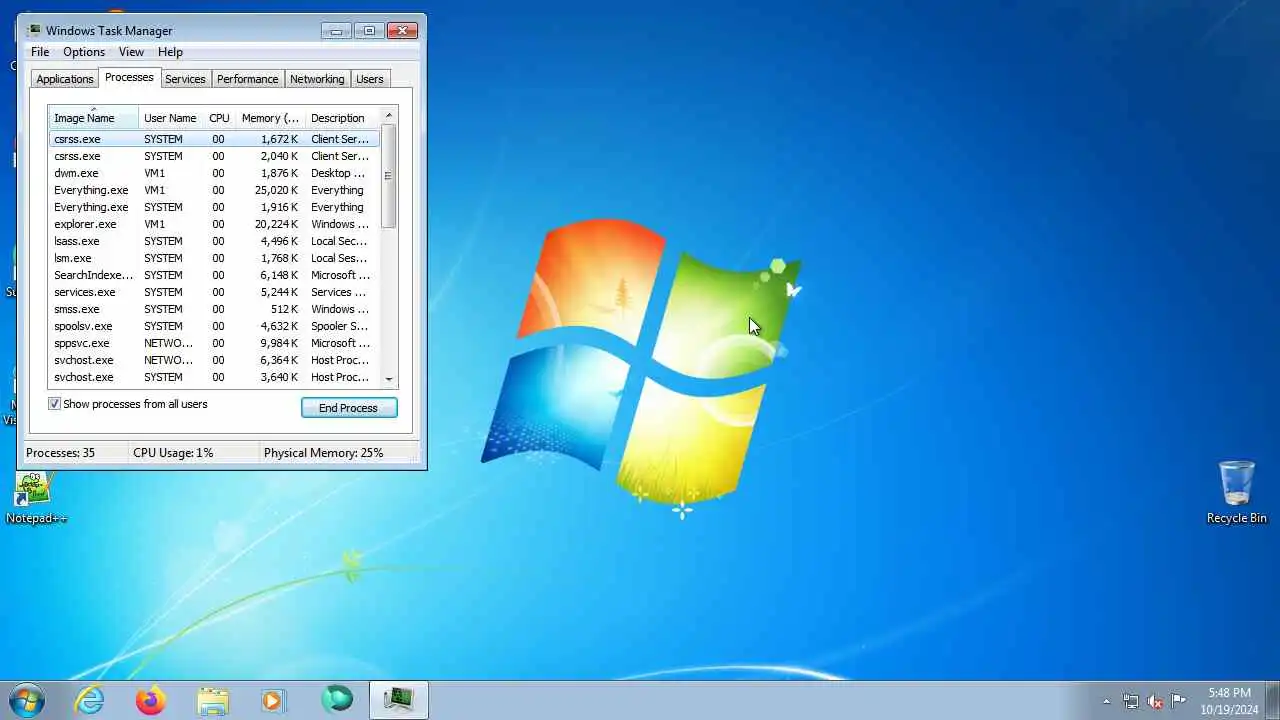1280x720 pixels.
Task: Select Everything.exe run by SYSTEM
Action: [x=214, y=207]
